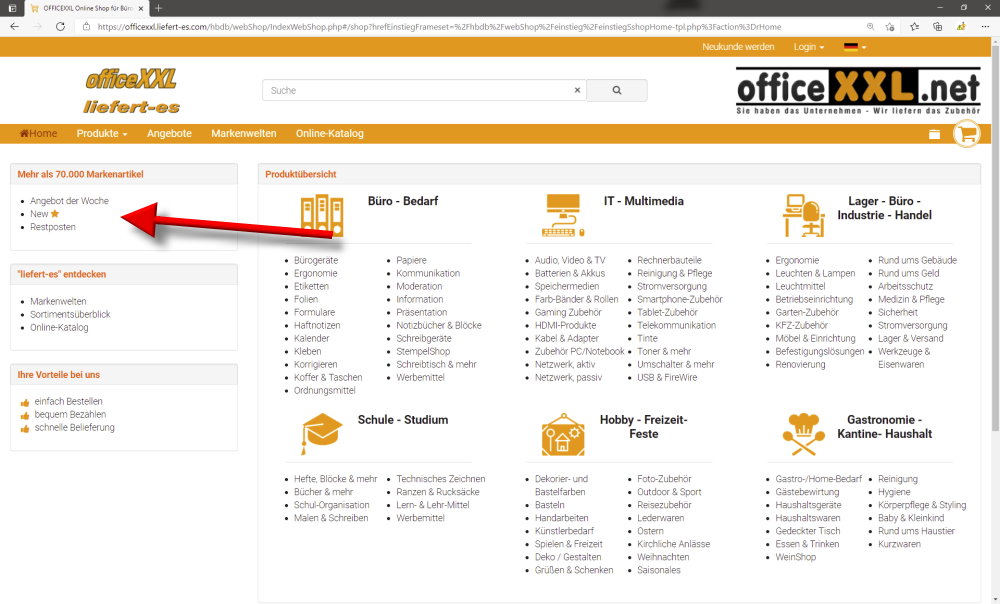Image resolution: width=1000 pixels, height=604 pixels.
Task: Click the Schule - Studium graduation cap icon
Action: tap(322, 434)
